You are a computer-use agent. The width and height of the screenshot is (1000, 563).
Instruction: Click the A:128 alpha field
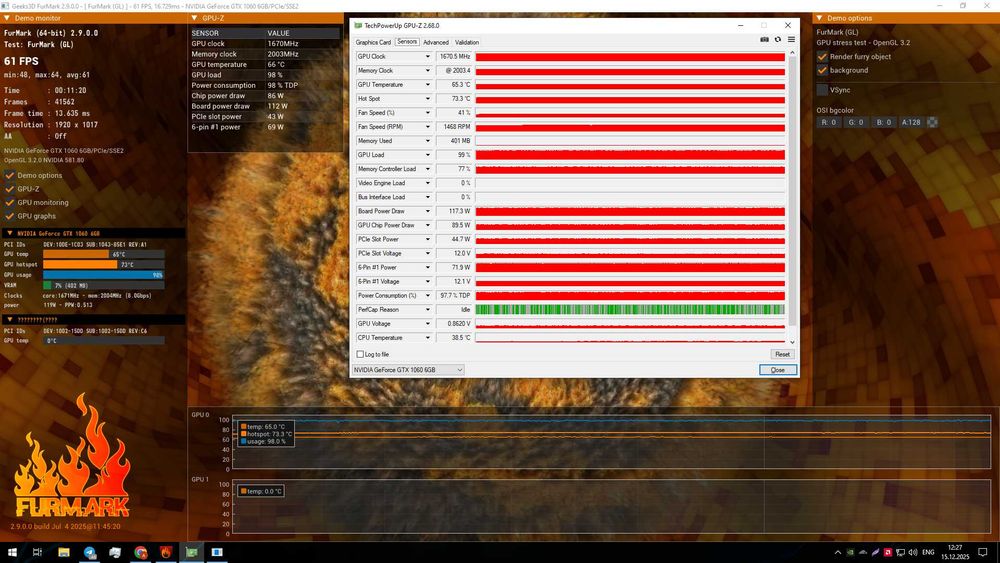[x=911, y=122]
